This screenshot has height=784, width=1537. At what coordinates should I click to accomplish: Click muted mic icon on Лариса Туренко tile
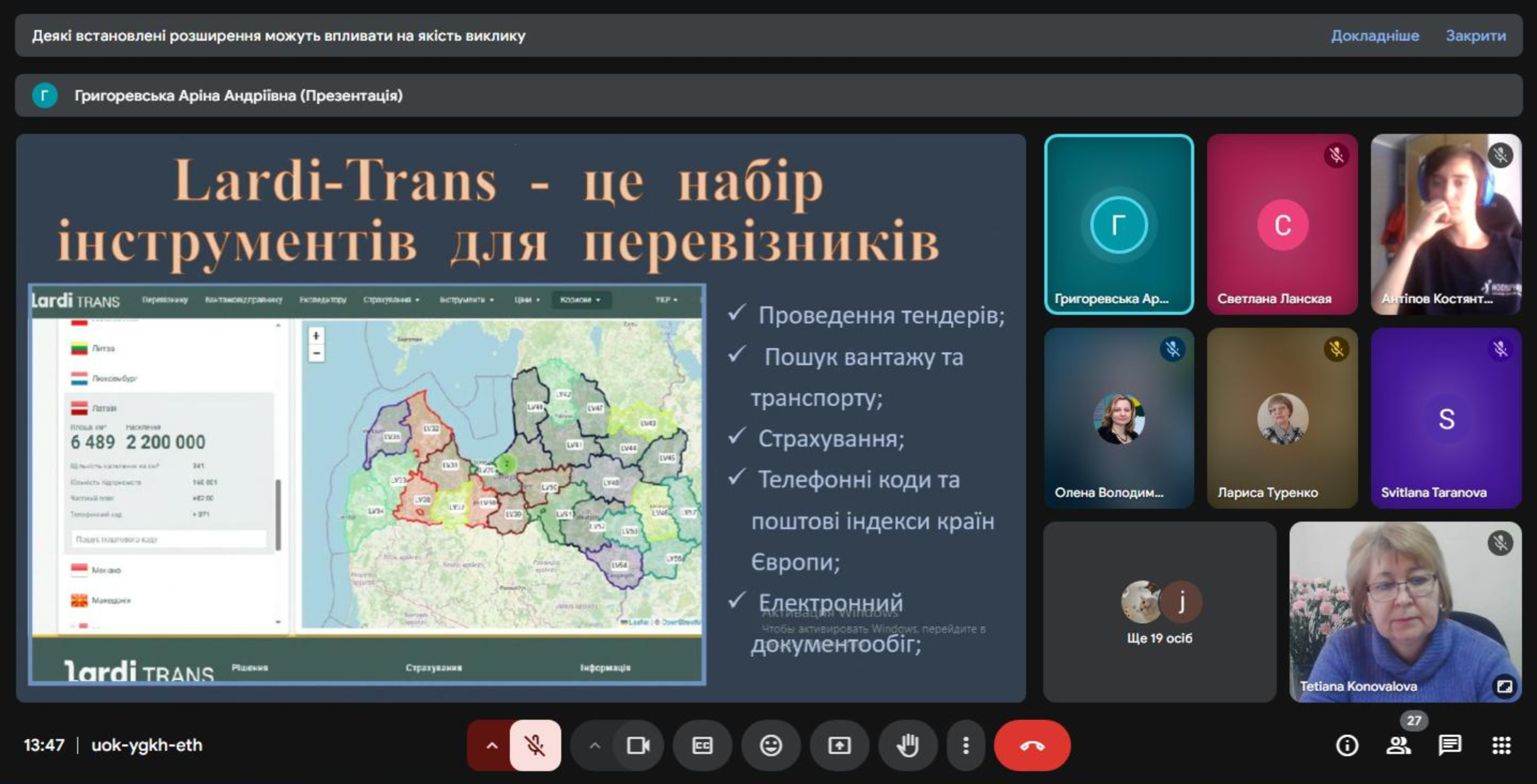[x=1336, y=349]
